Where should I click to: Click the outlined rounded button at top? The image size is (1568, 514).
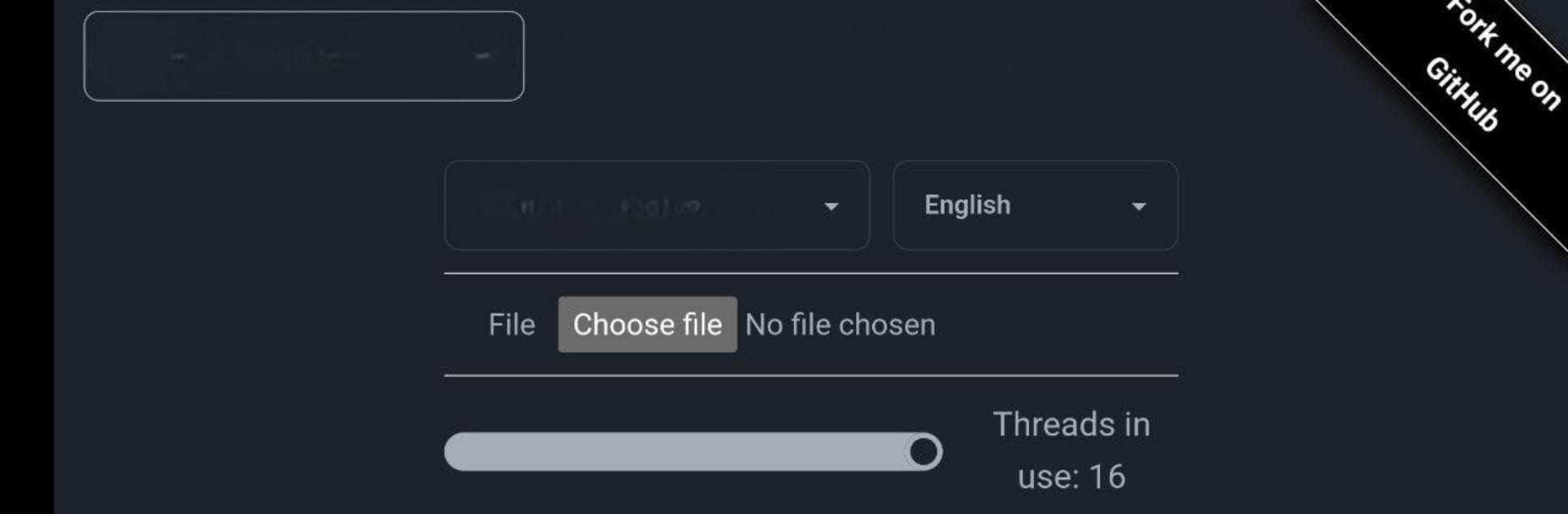coord(304,56)
